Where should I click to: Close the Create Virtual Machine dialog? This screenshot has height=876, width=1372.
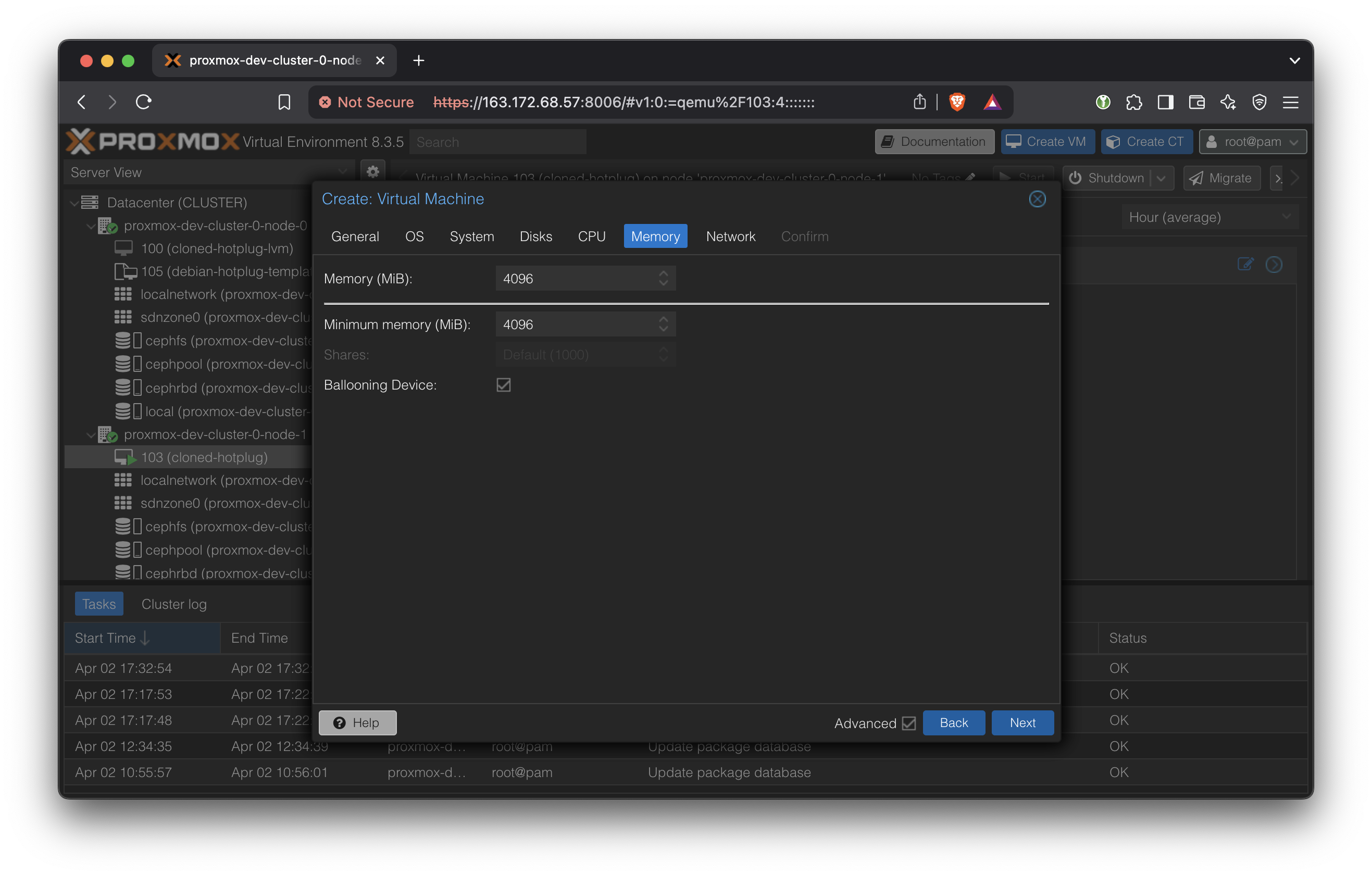coord(1037,199)
